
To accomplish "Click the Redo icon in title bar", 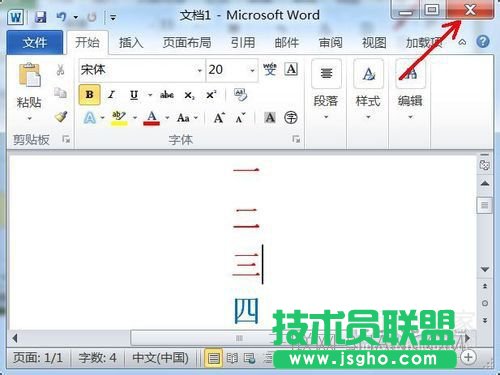I will 92,17.
